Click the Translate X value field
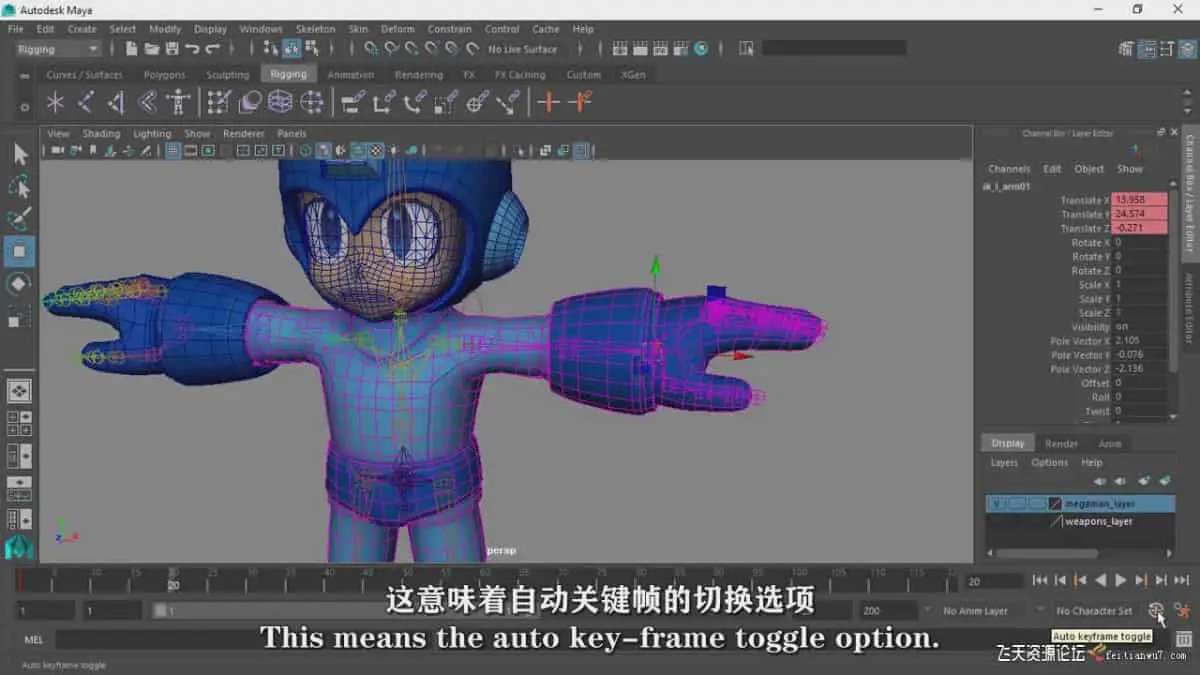The image size is (1200, 675). [1139, 200]
